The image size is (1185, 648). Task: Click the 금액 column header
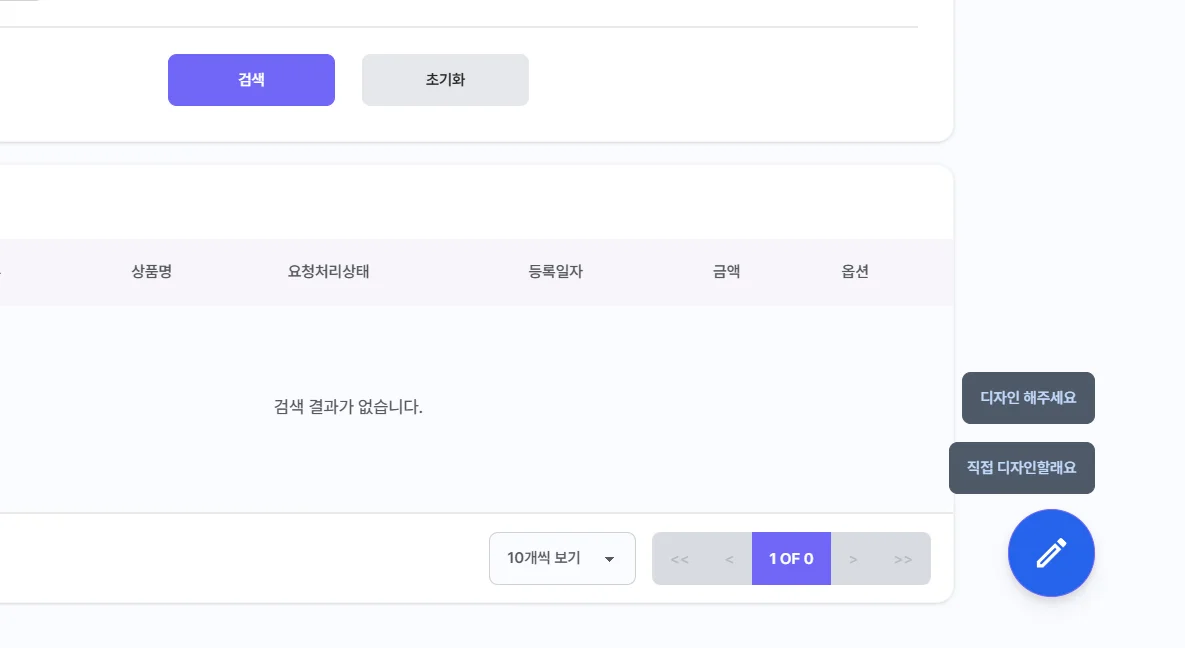(x=726, y=271)
